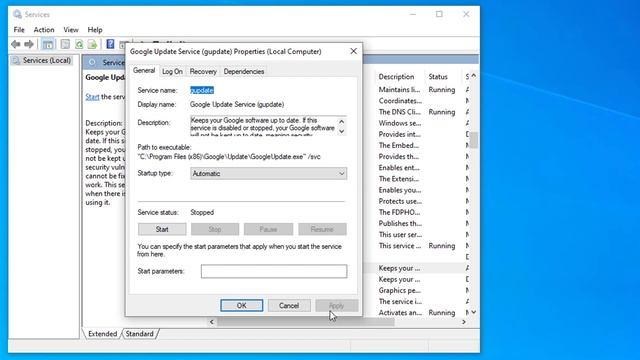Open the File menu
640x360 pixels.
19,30
